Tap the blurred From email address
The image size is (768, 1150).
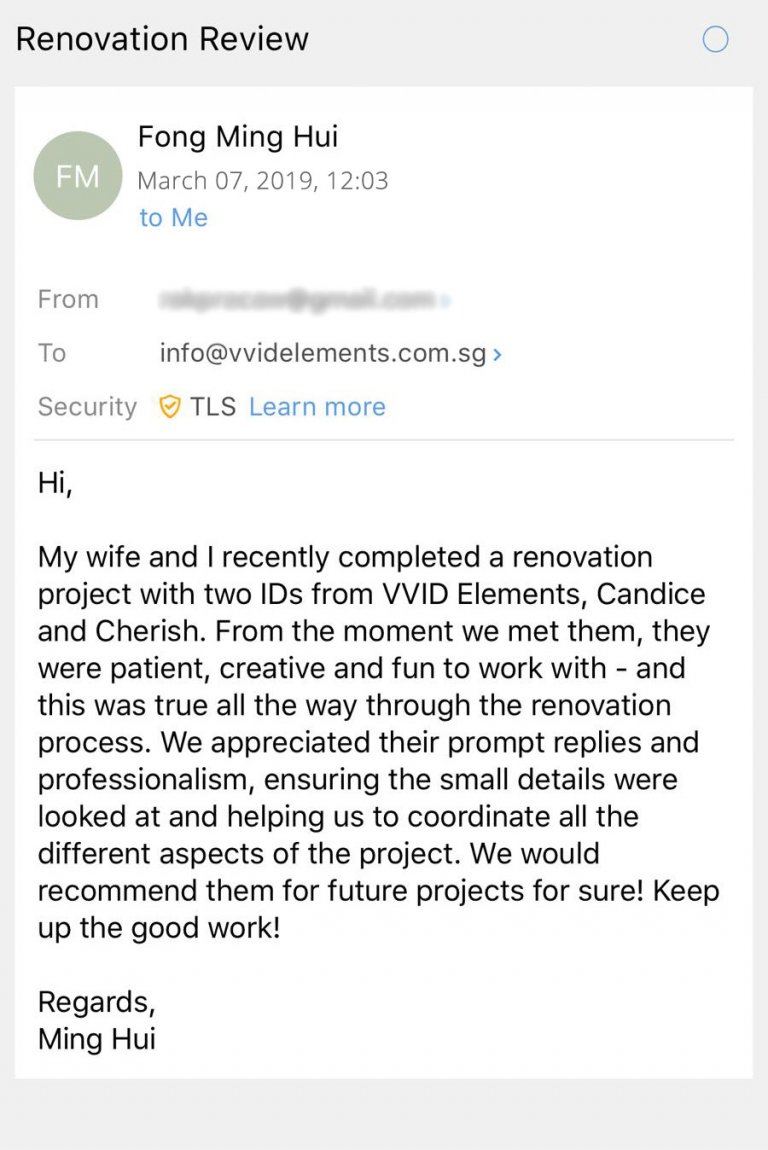(296, 299)
